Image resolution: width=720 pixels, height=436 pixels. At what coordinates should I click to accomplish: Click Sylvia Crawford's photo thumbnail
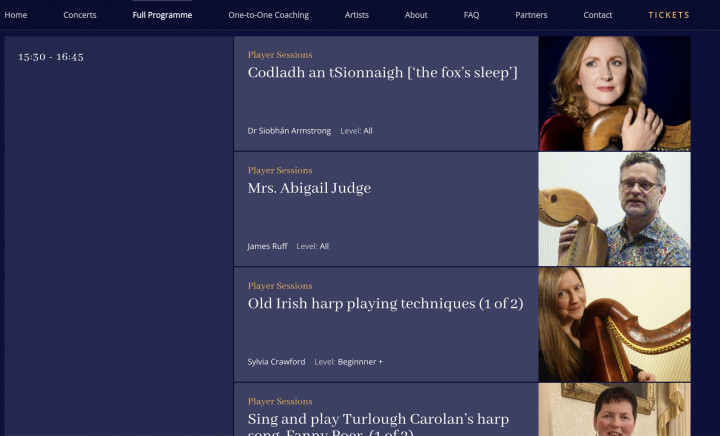point(614,324)
